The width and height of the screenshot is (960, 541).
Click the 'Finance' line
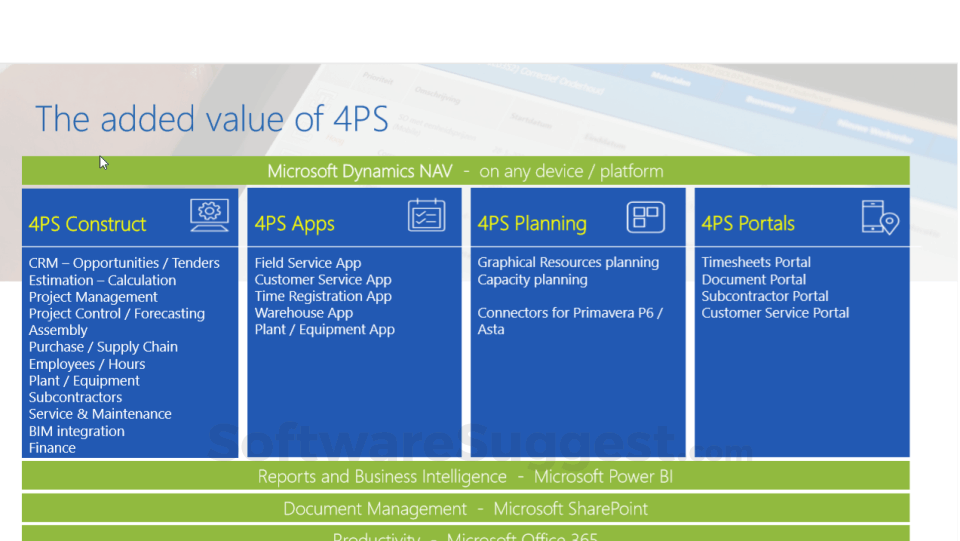[52, 448]
